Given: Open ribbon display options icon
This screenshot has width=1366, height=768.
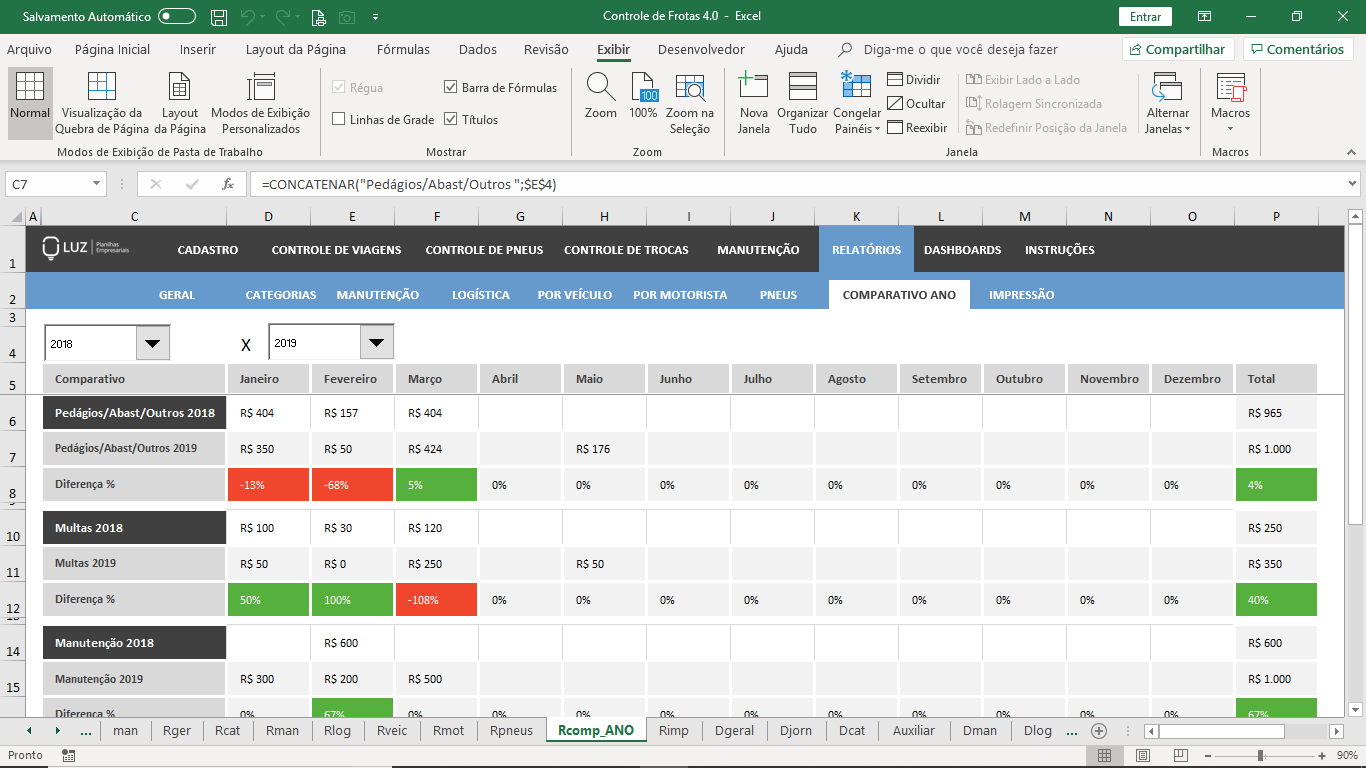Looking at the screenshot, I should click(1206, 17).
